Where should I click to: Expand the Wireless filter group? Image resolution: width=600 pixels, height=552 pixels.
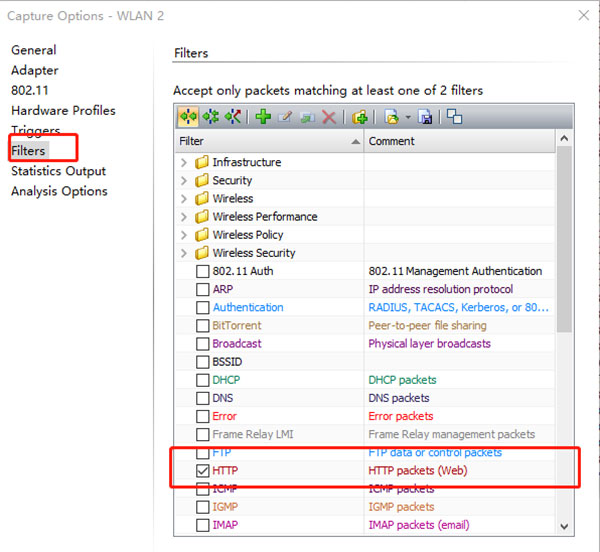pyautogui.click(x=184, y=199)
